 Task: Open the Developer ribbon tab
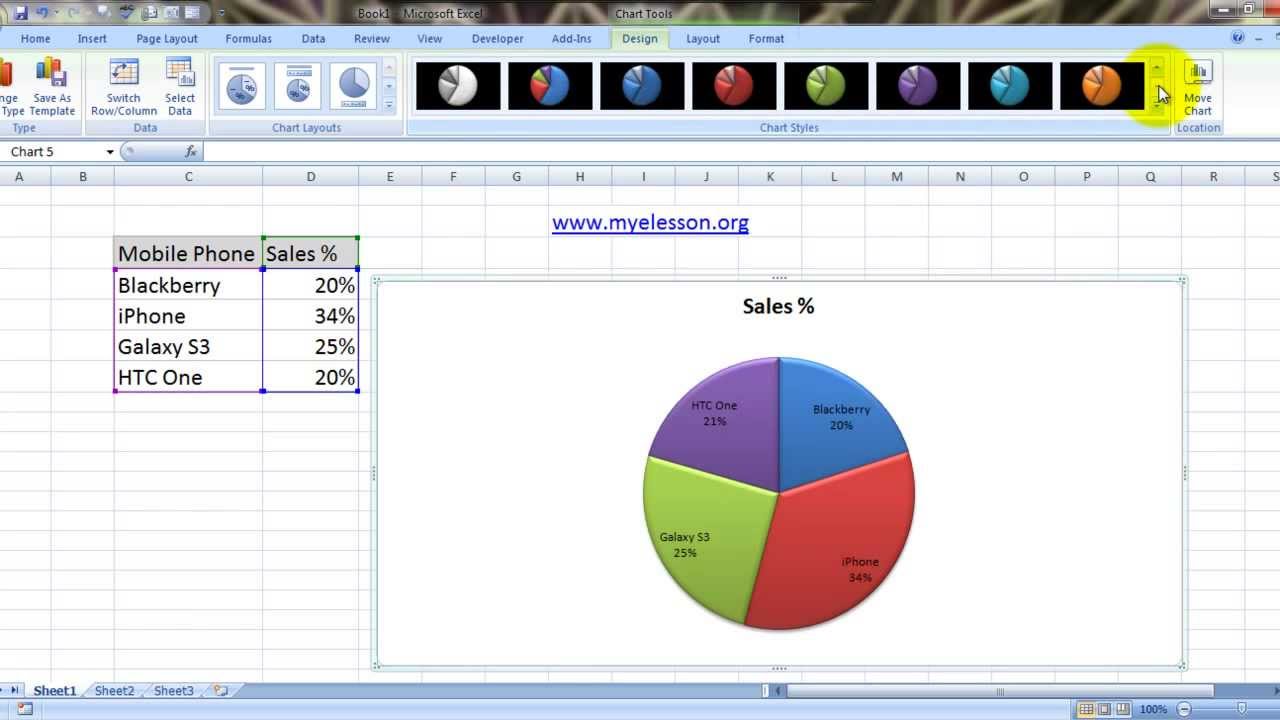click(497, 39)
